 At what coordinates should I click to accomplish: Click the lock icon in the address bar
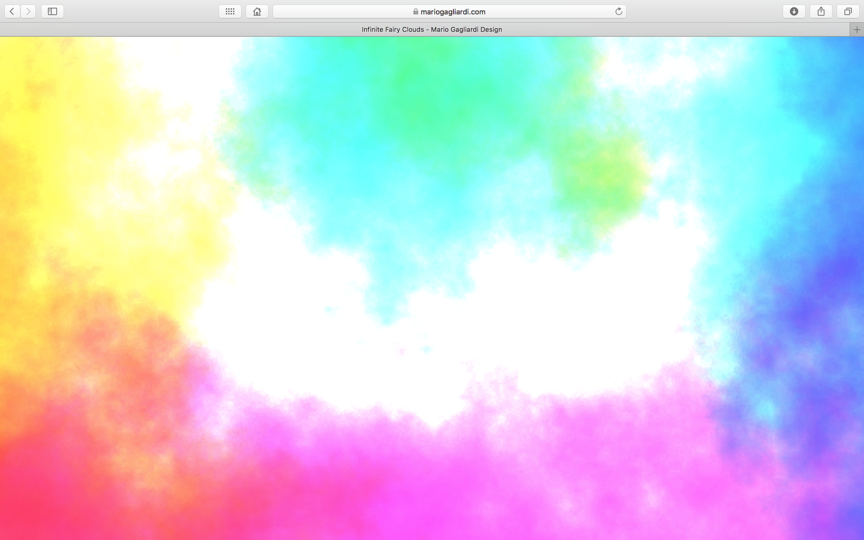pyautogui.click(x=415, y=12)
